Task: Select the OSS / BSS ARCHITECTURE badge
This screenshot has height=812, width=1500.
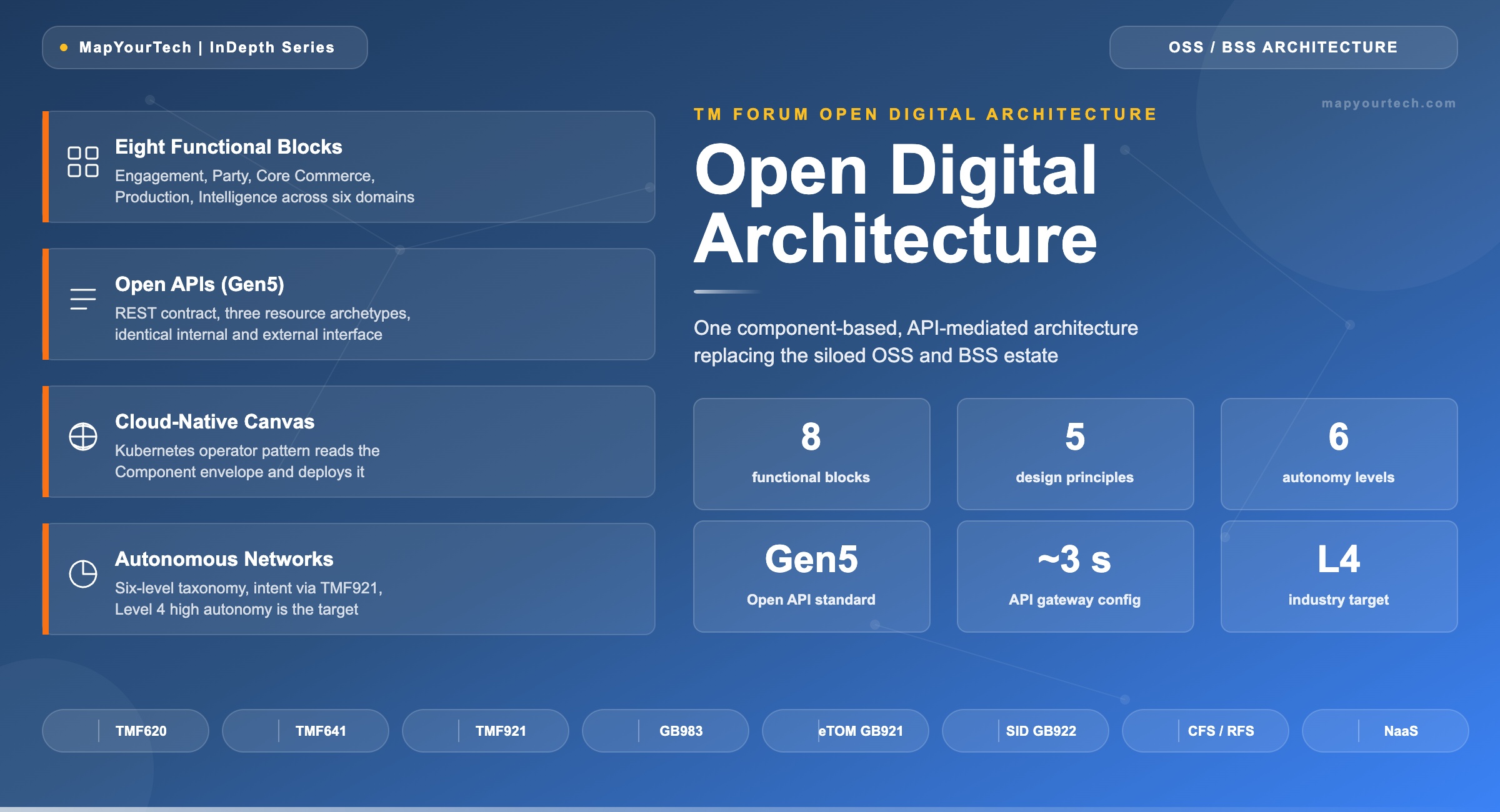Action: click(x=1283, y=47)
